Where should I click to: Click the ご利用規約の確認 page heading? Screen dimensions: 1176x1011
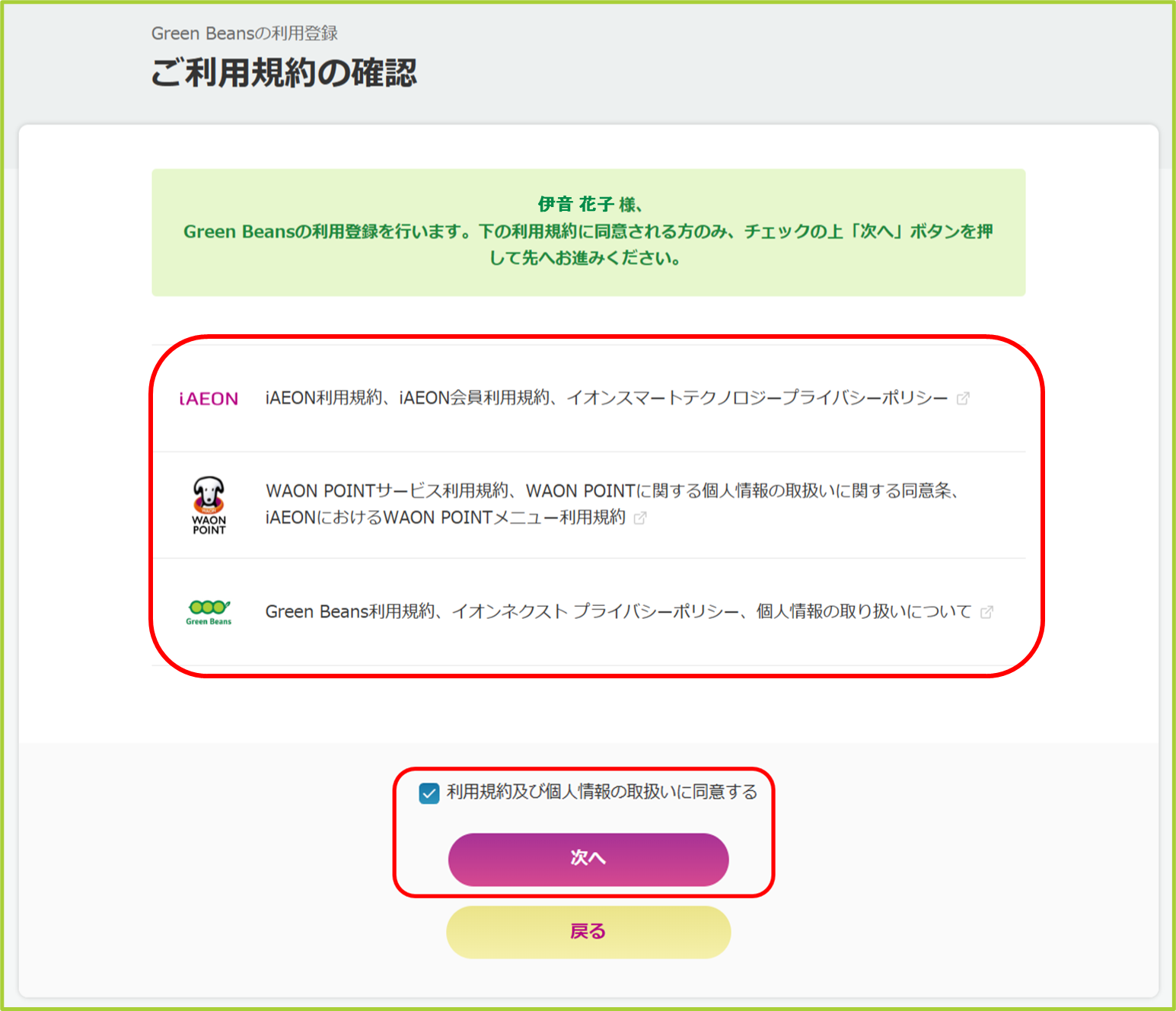pyautogui.click(x=284, y=73)
